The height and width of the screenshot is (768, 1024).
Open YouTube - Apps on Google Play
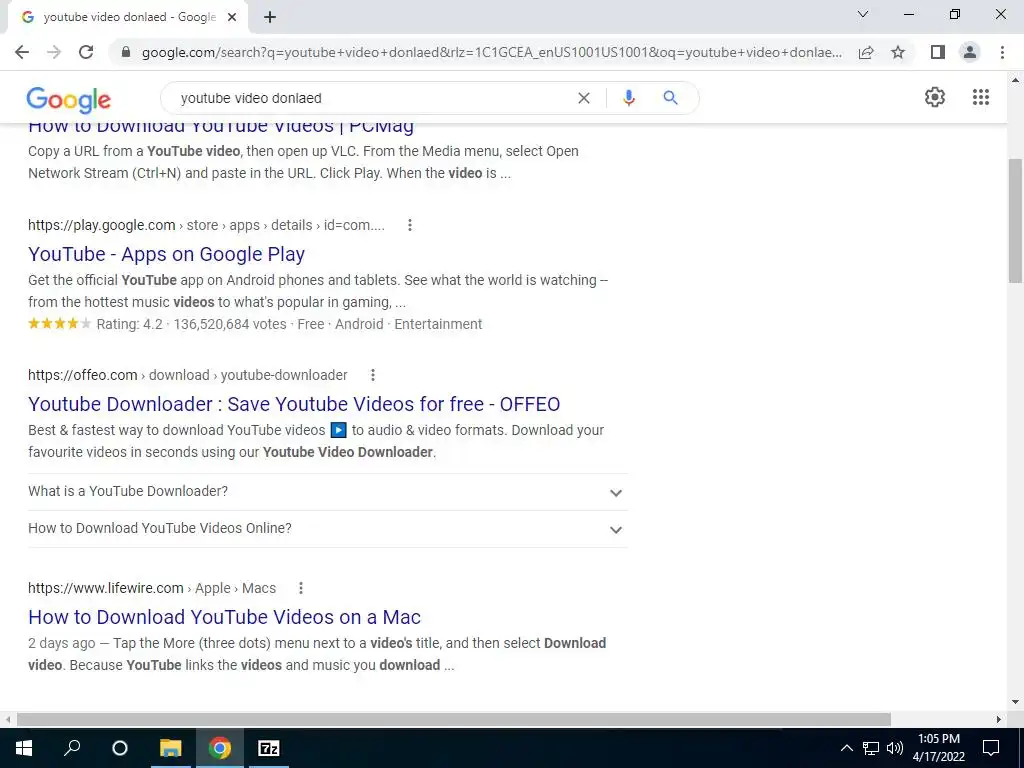[x=167, y=254]
